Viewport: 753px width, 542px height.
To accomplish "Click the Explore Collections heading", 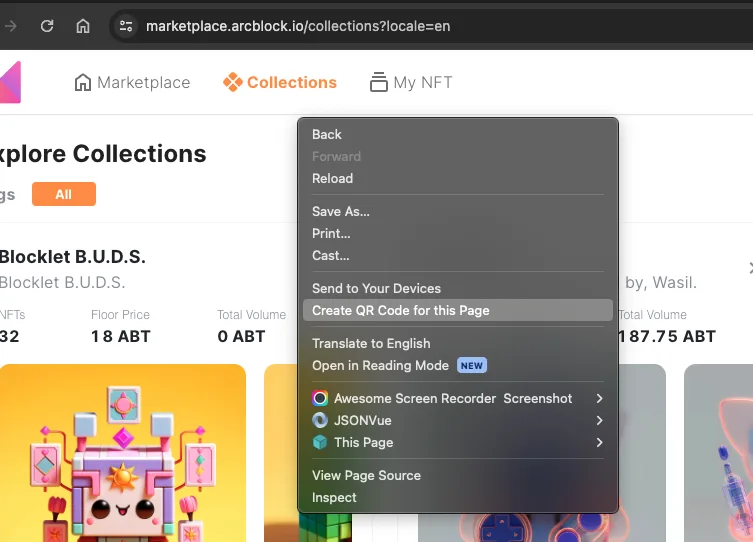I will [103, 154].
